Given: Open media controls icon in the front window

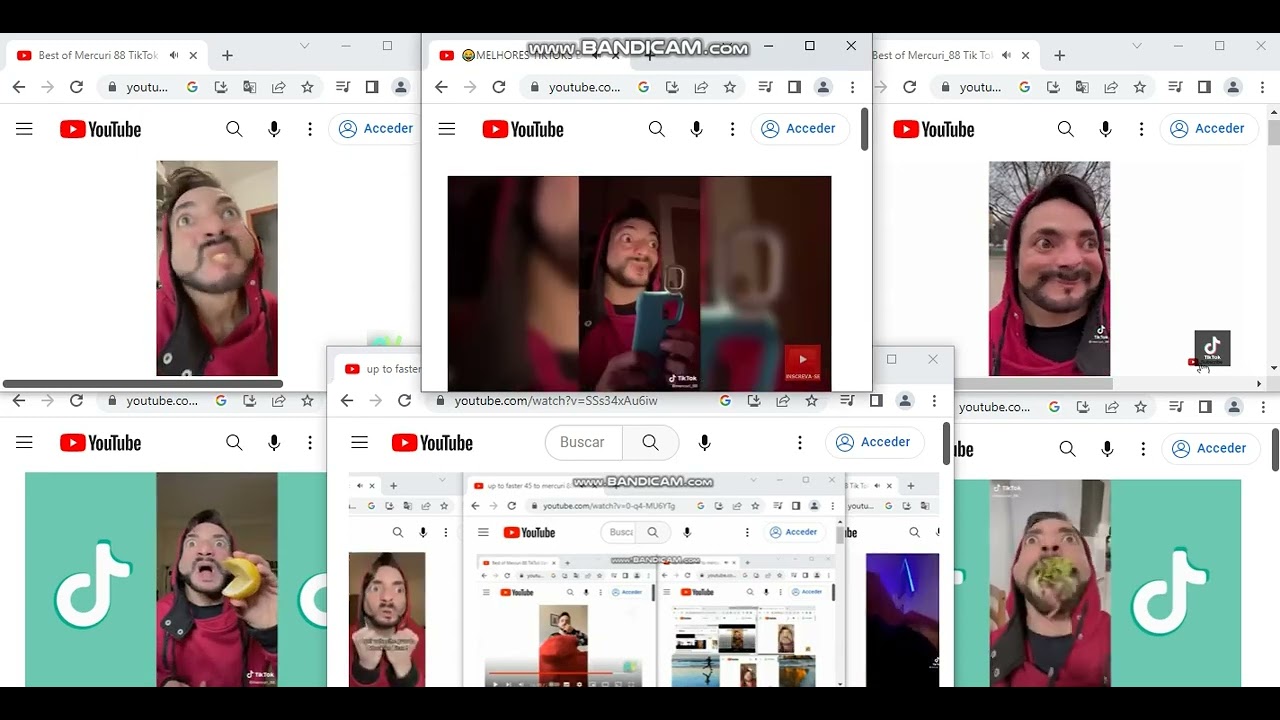Looking at the screenshot, I should click(765, 87).
